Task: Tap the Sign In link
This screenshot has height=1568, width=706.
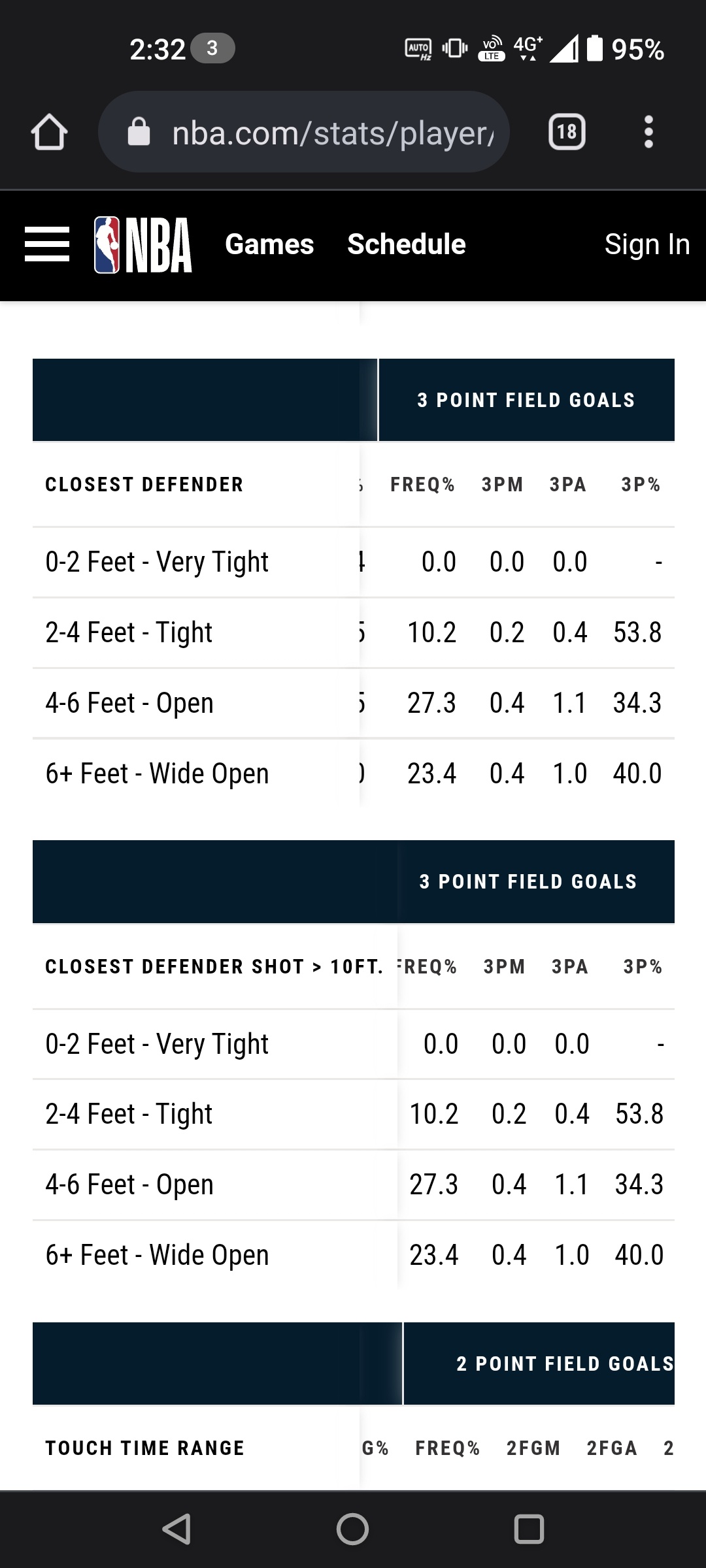Action: [647, 244]
